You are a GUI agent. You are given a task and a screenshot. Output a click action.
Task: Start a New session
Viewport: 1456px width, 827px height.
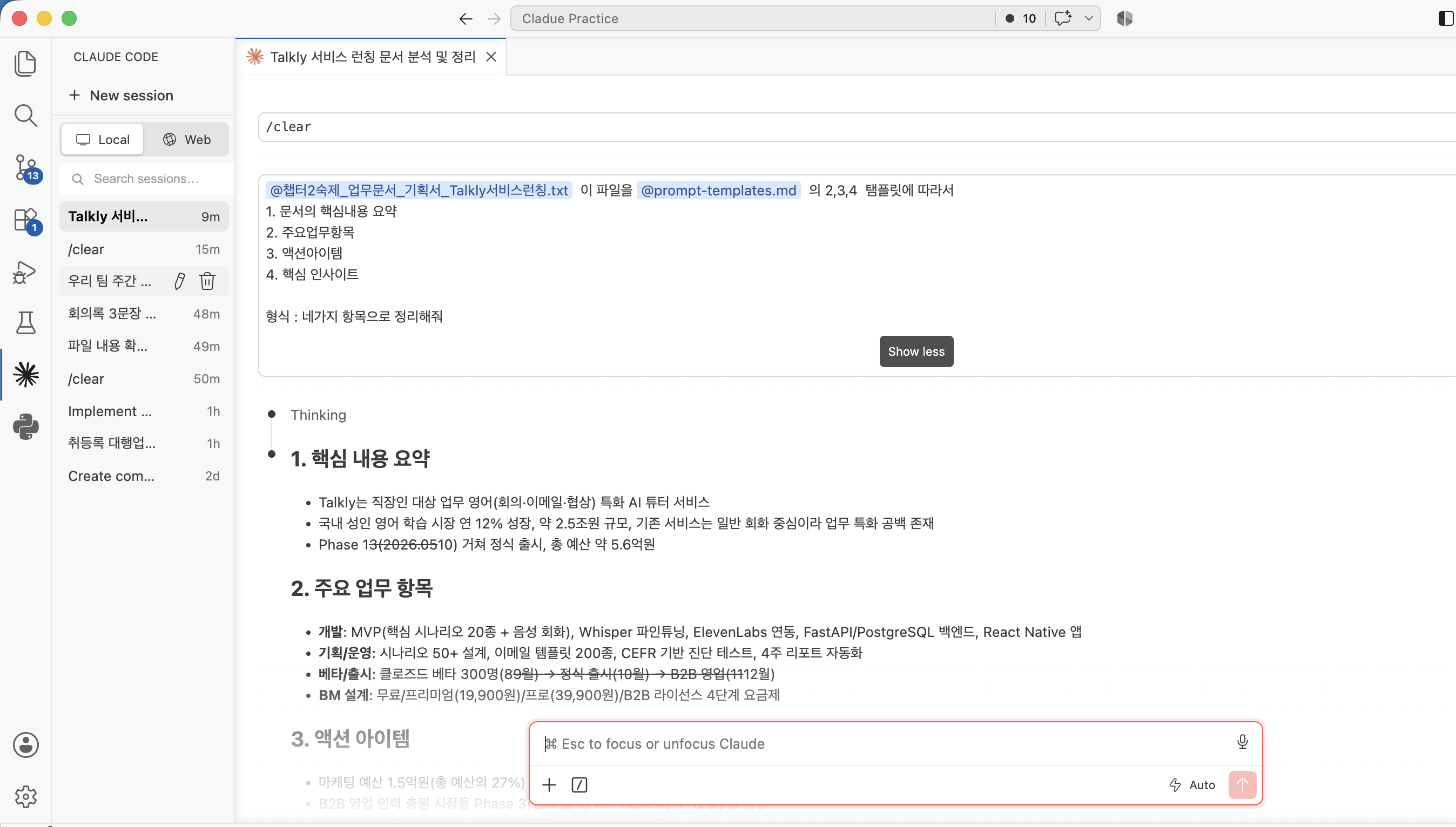click(121, 96)
